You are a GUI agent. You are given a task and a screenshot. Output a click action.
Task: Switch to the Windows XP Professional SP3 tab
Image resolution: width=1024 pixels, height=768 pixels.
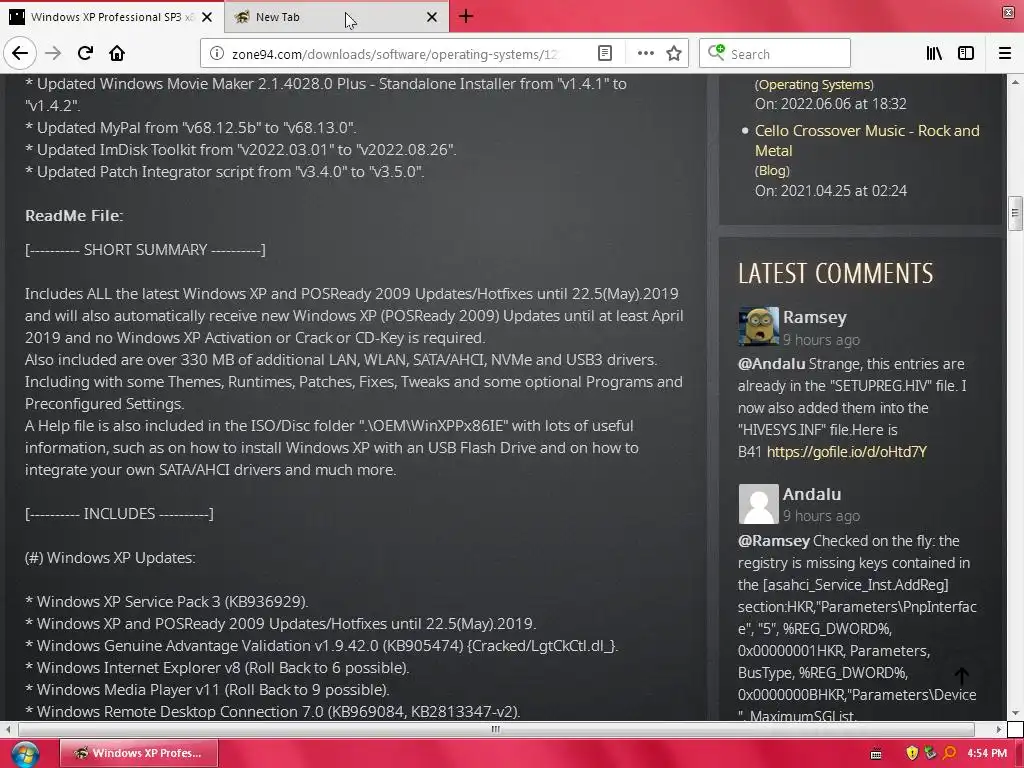tap(111, 17)
